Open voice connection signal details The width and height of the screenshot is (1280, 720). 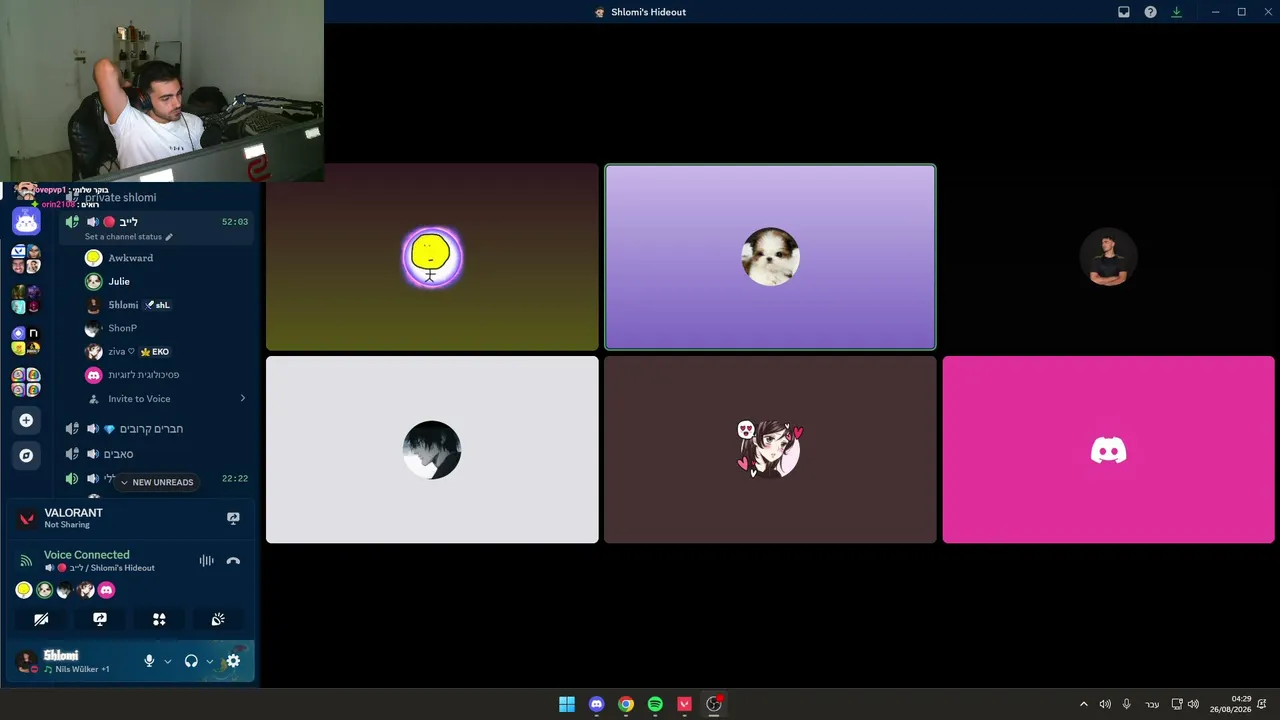26,561
